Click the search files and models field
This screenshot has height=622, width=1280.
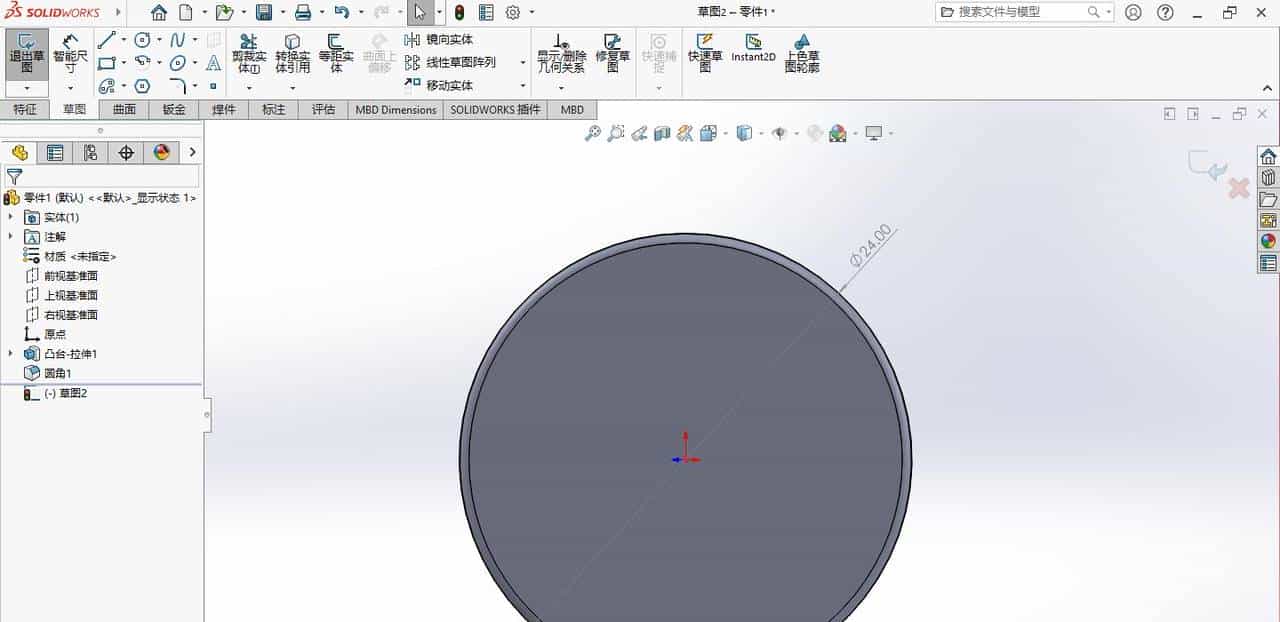[1020, 12]
